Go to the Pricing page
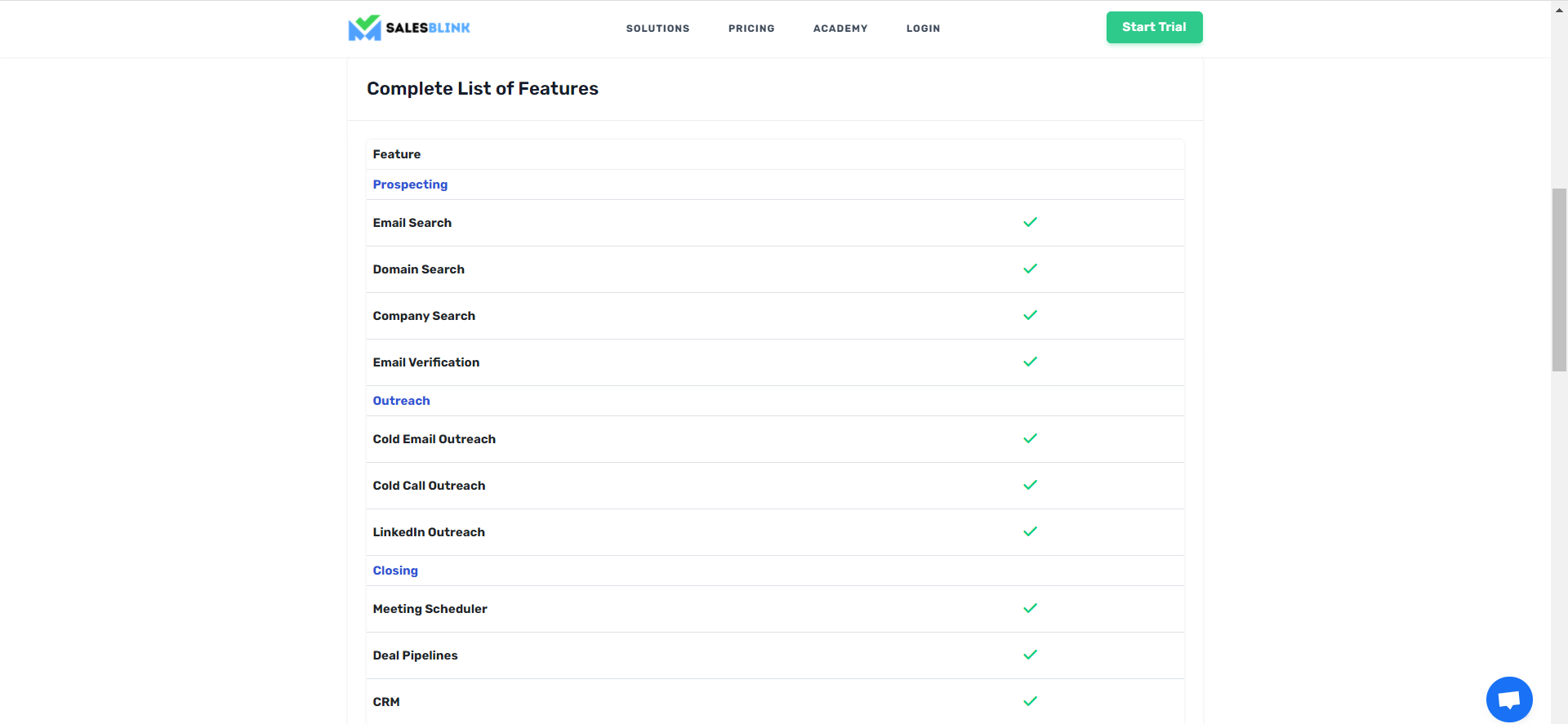The height and width of the screenshot is (724, 1568). point(751,29)
